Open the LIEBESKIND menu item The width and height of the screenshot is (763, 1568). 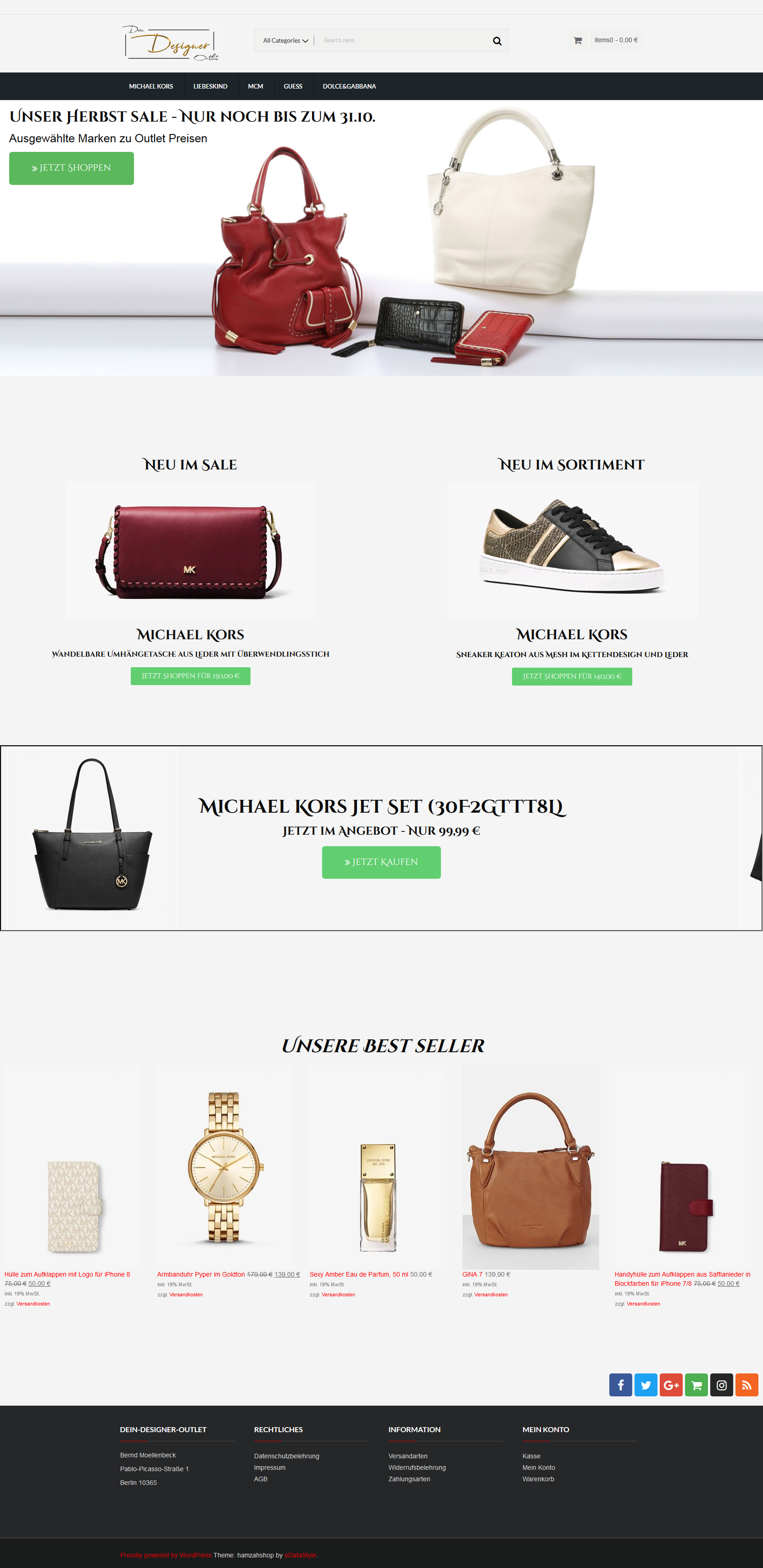[x=210, y=86]
